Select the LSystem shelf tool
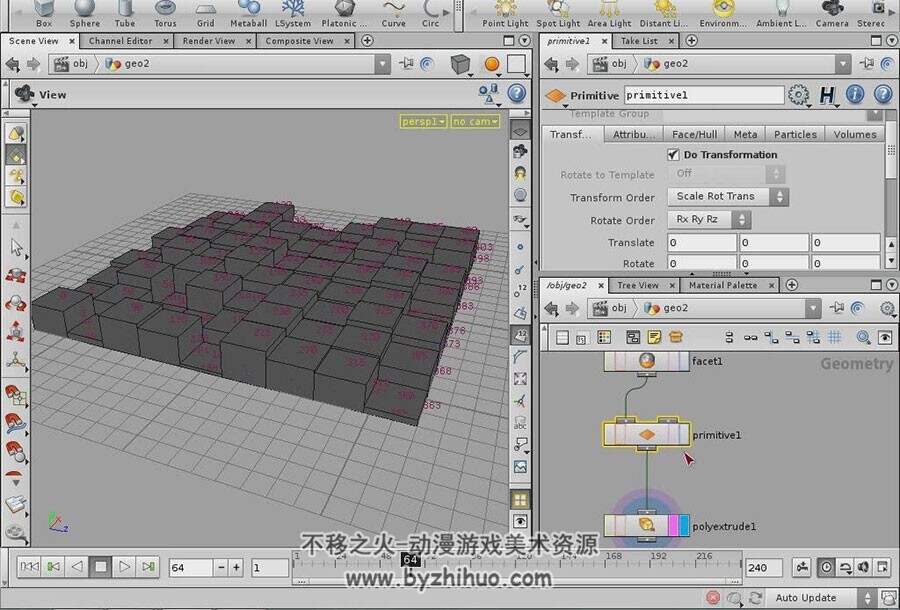Viewport: 900px width, 610px height. tap(293, 14)
